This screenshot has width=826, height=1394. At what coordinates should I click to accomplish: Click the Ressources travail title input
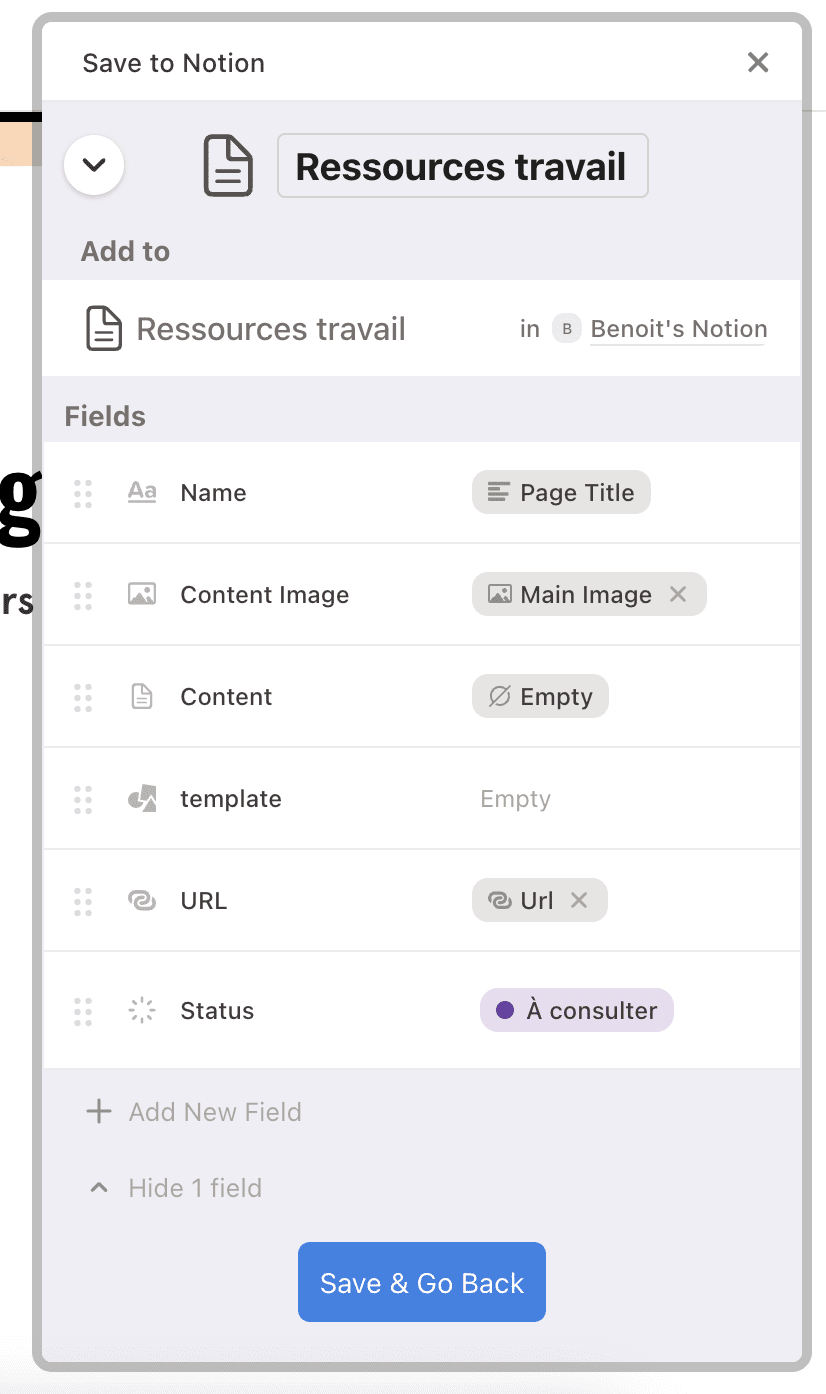pos(462,165)
